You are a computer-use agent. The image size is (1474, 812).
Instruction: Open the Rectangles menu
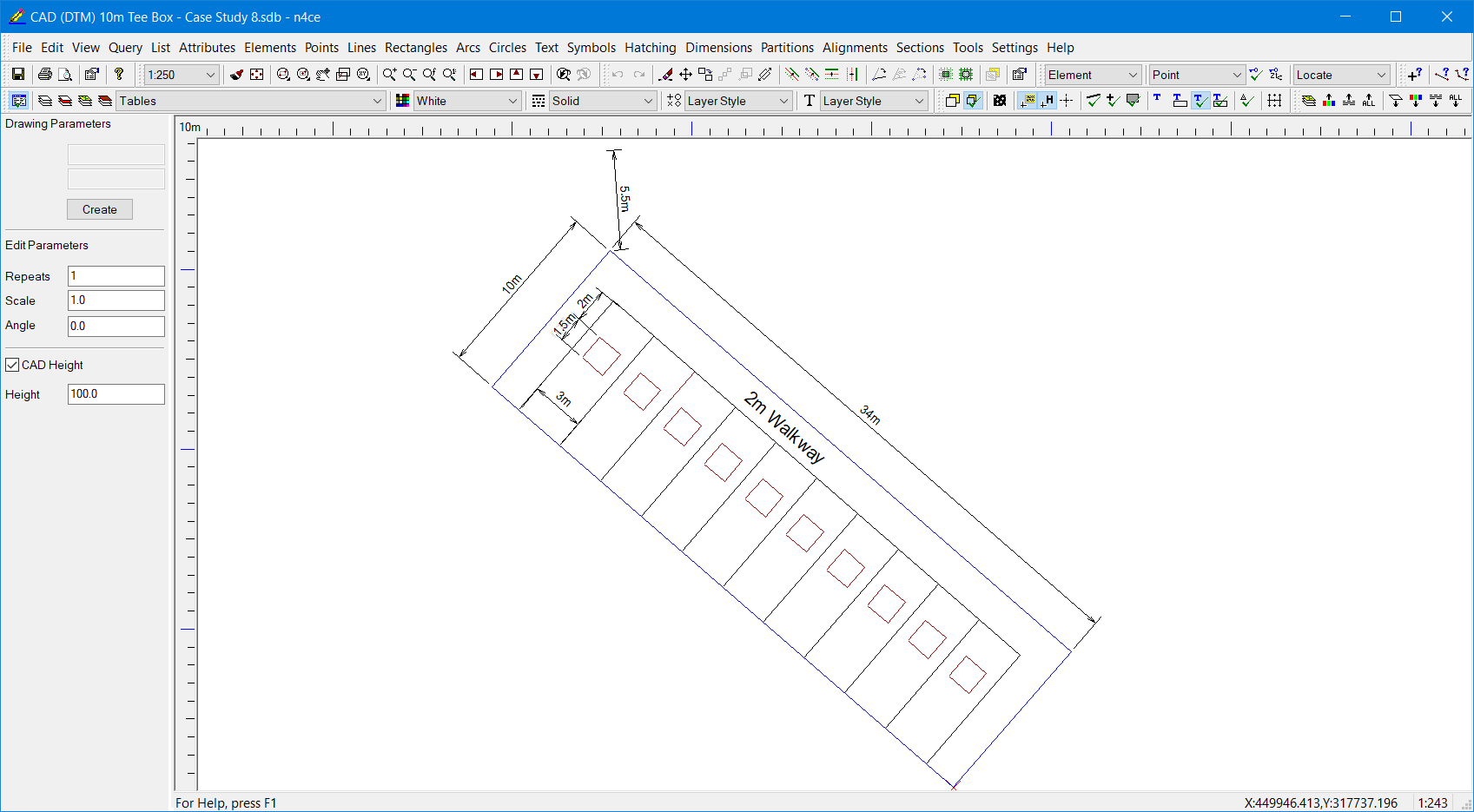416,48
